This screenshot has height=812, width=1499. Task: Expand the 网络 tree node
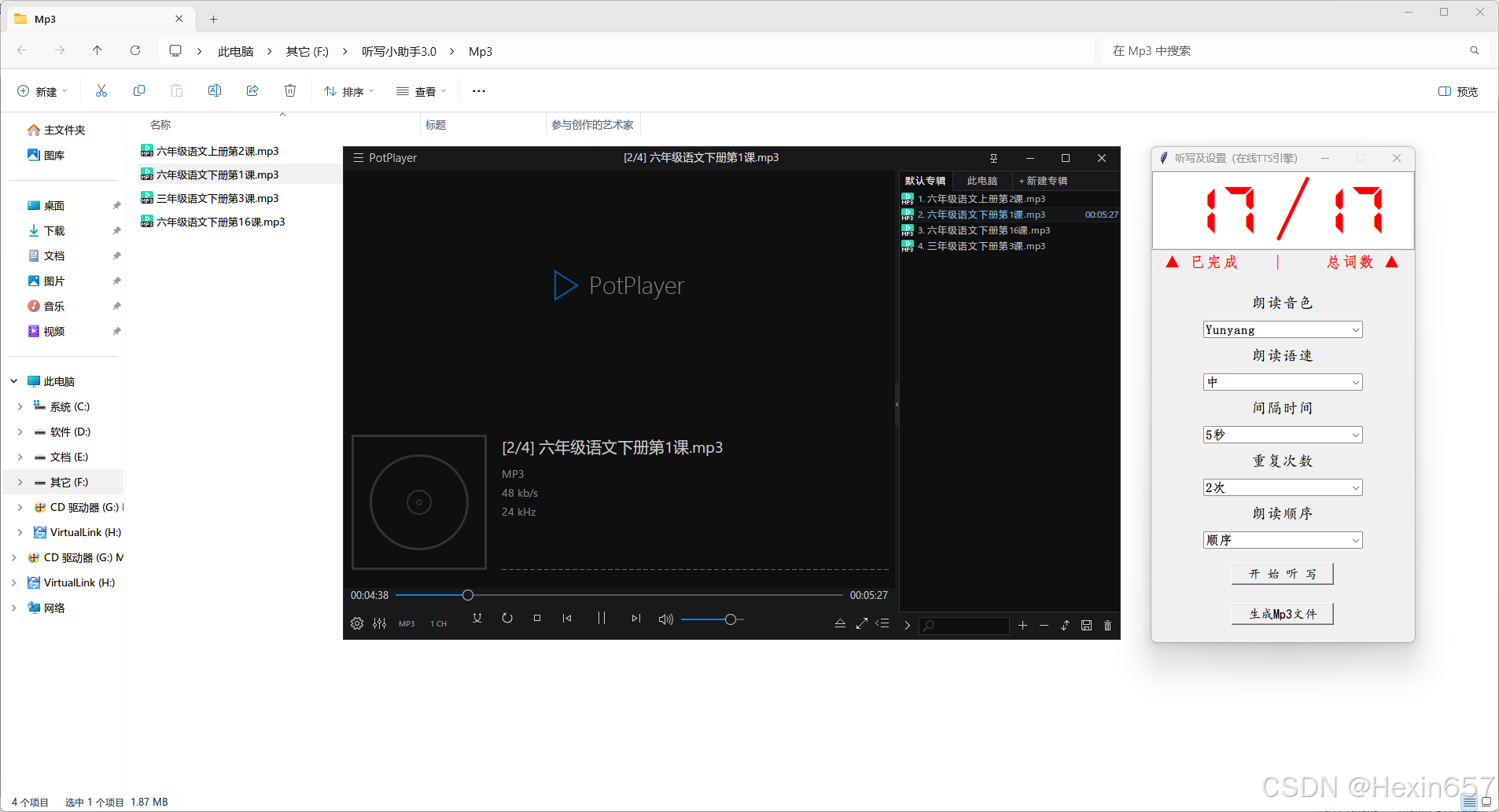pyautogui.click(x=13, y=608)
